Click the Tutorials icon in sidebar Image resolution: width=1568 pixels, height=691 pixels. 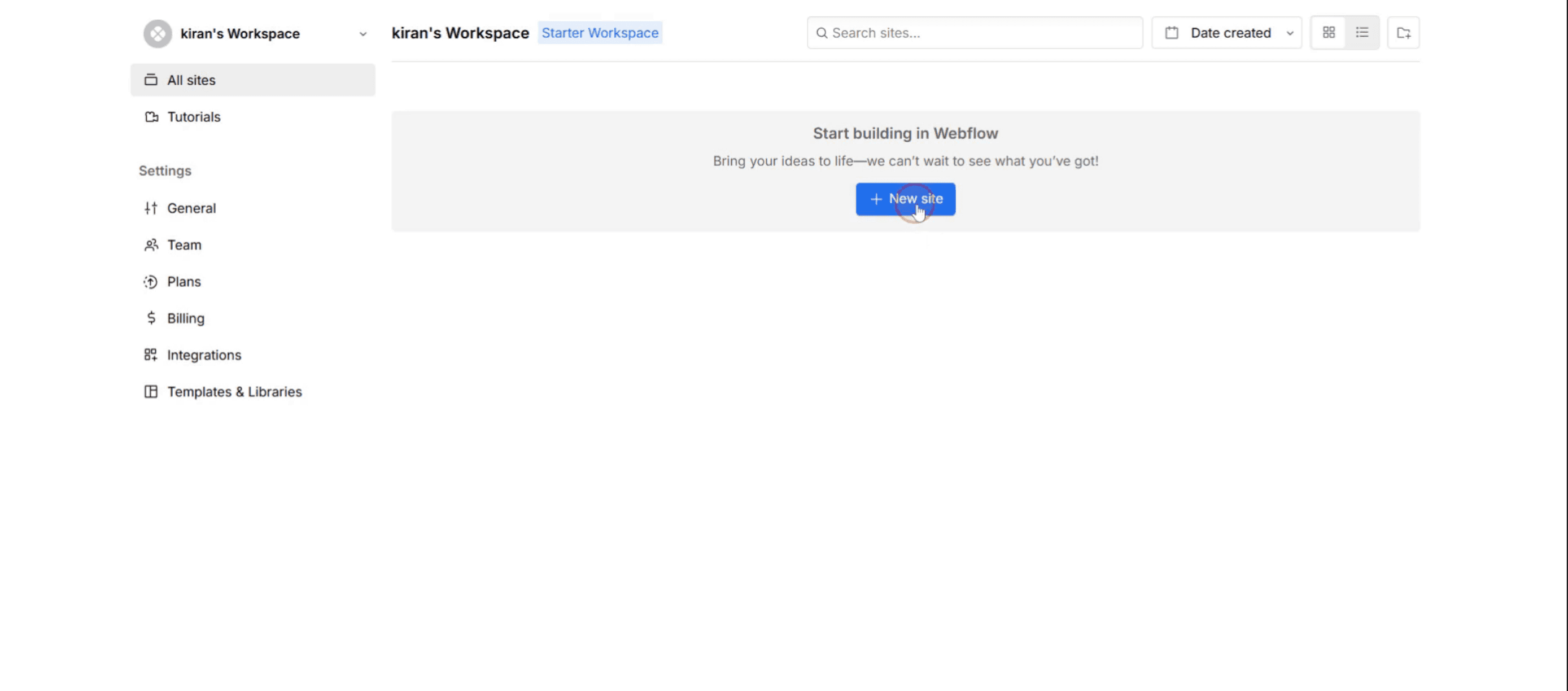point(151,117)
